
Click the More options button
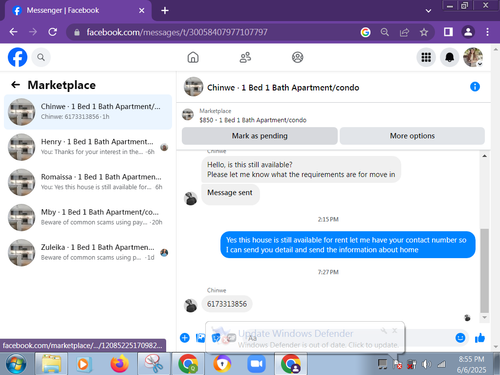[x=412, y=136]
